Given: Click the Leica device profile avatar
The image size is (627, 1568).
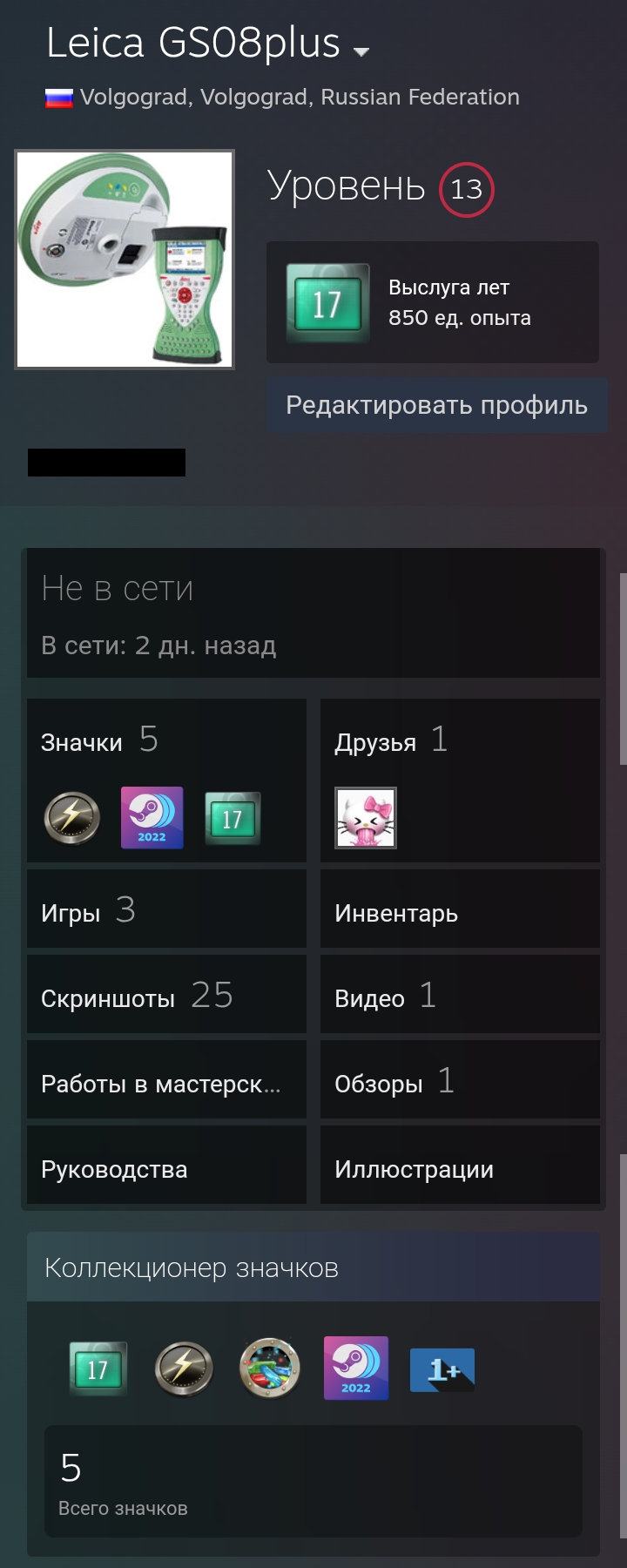Looking at the screenshot, I should [125, 260].
